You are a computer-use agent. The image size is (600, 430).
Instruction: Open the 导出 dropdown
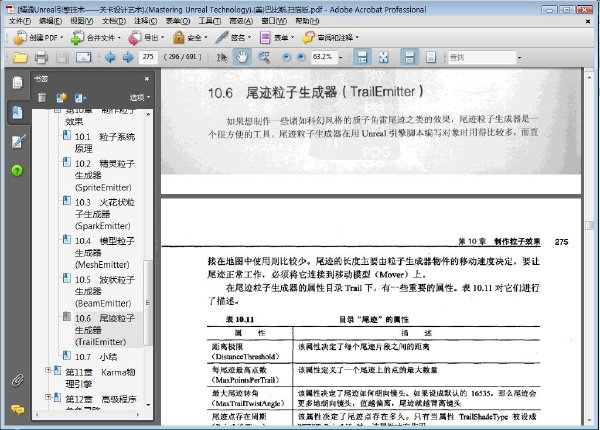click(x=146, y=37)
